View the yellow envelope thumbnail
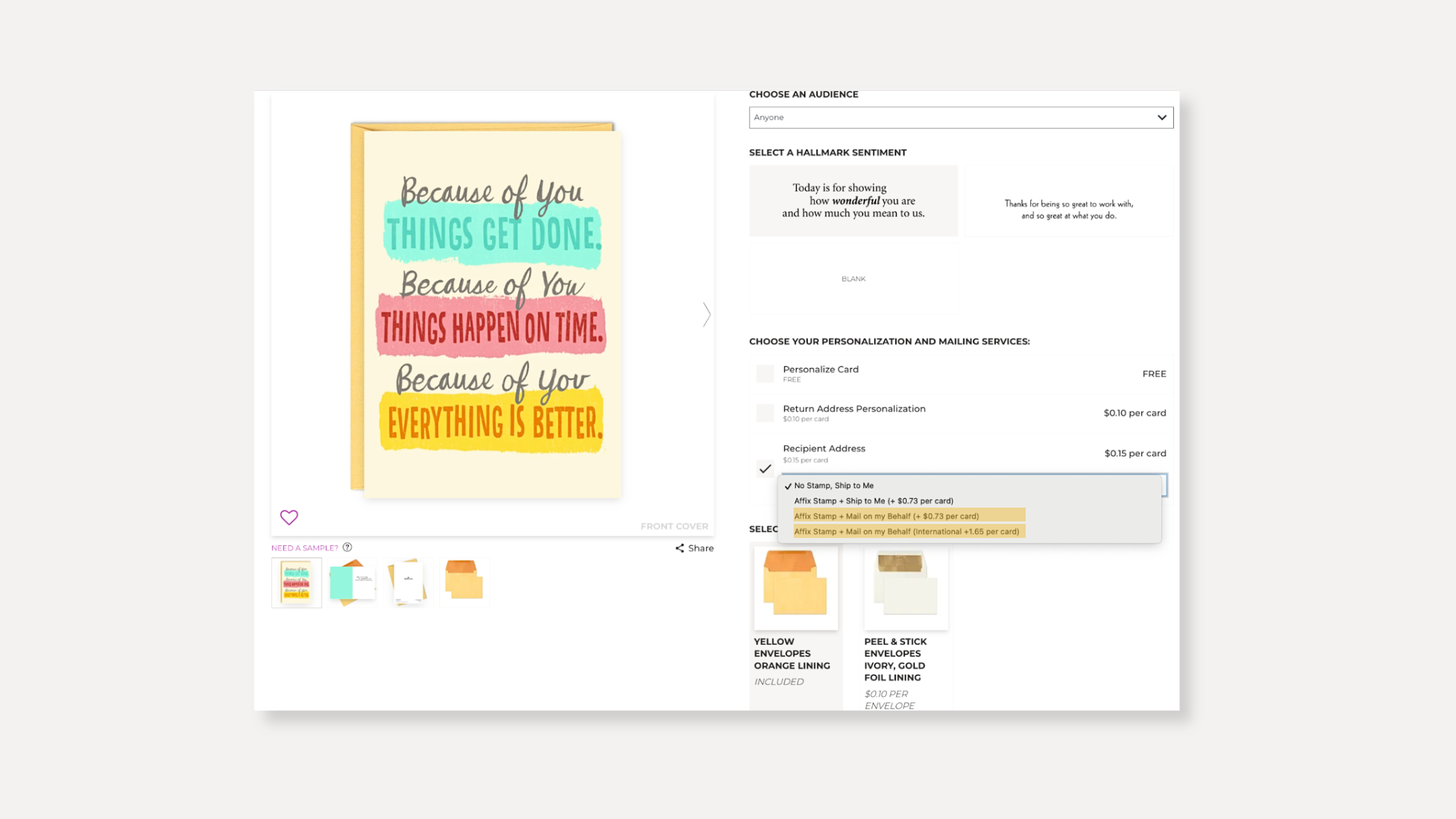 [464, 582]
